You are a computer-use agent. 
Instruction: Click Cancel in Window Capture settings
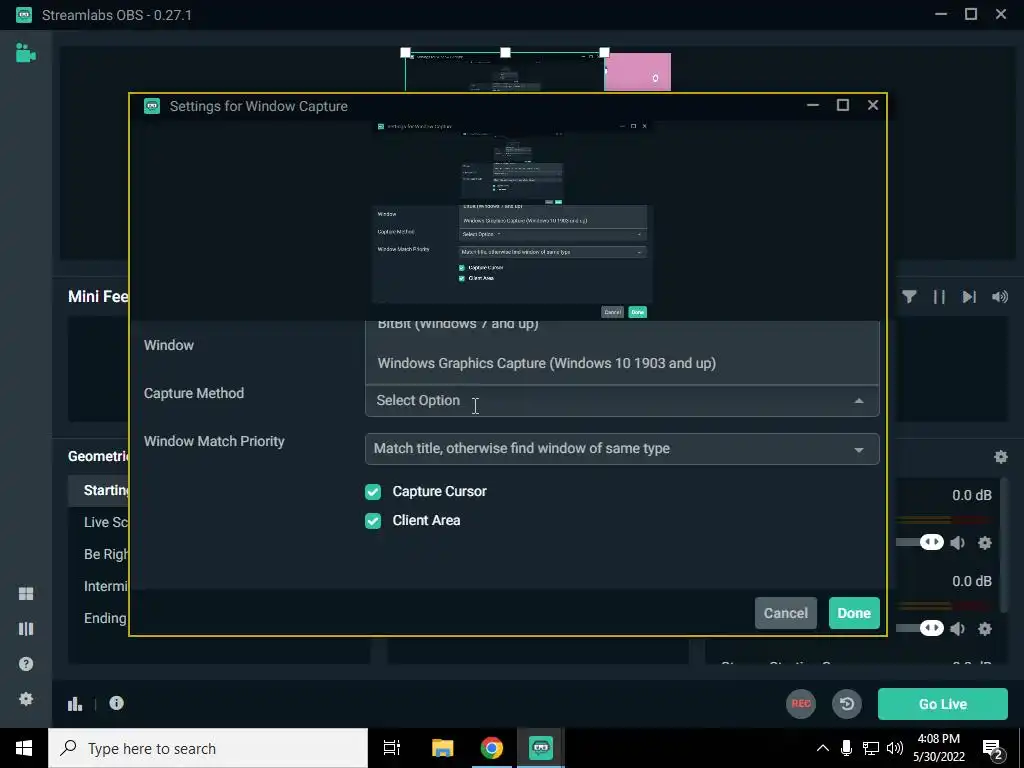[786, 613]
